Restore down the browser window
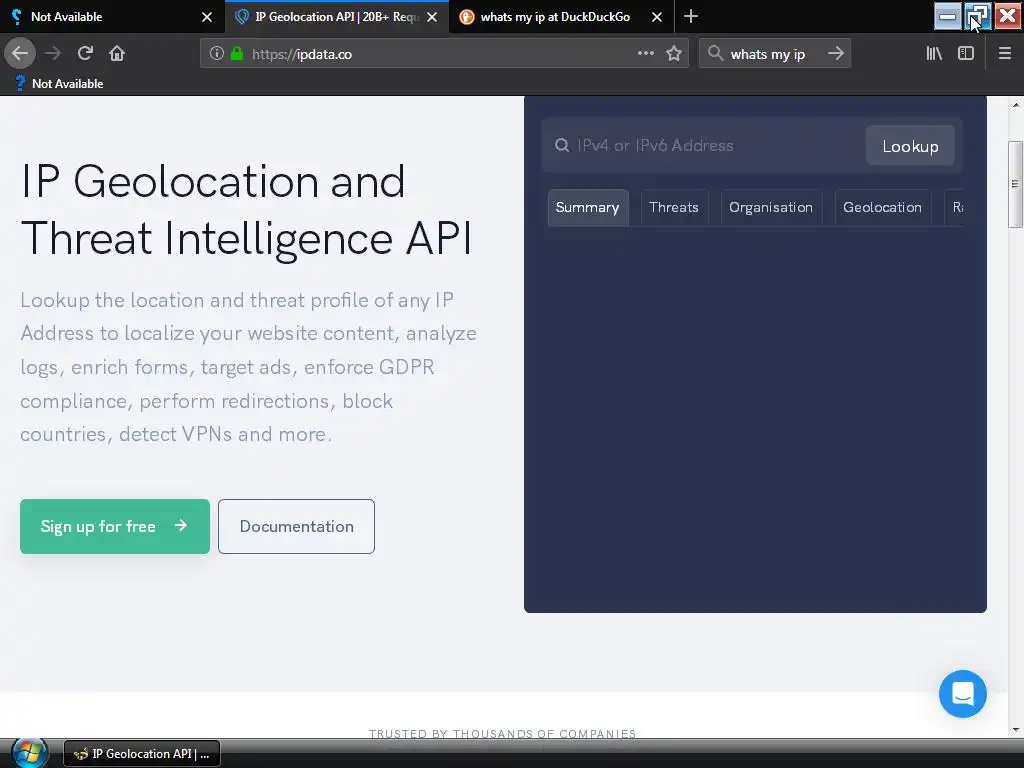 pos(978,16)
